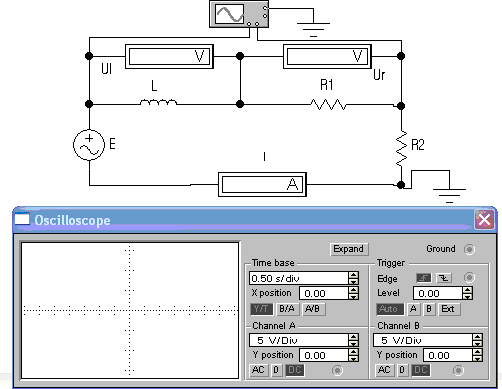Image resolution: width=502 pixels, height=389 pixels.
Task: Close the Oscilloscope window
Action: 484,220
